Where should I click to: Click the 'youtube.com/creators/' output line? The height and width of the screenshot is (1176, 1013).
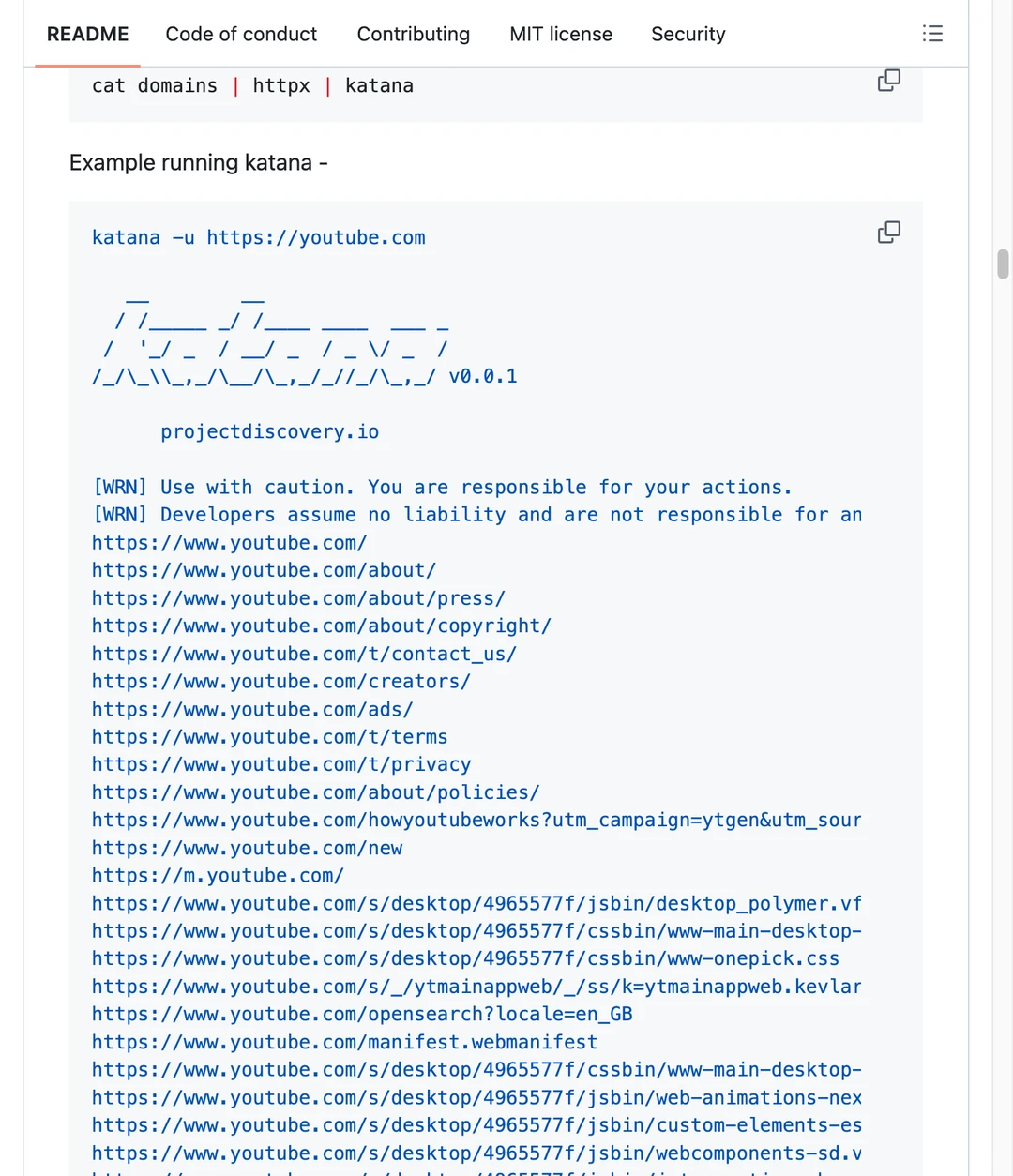[281, 681]
